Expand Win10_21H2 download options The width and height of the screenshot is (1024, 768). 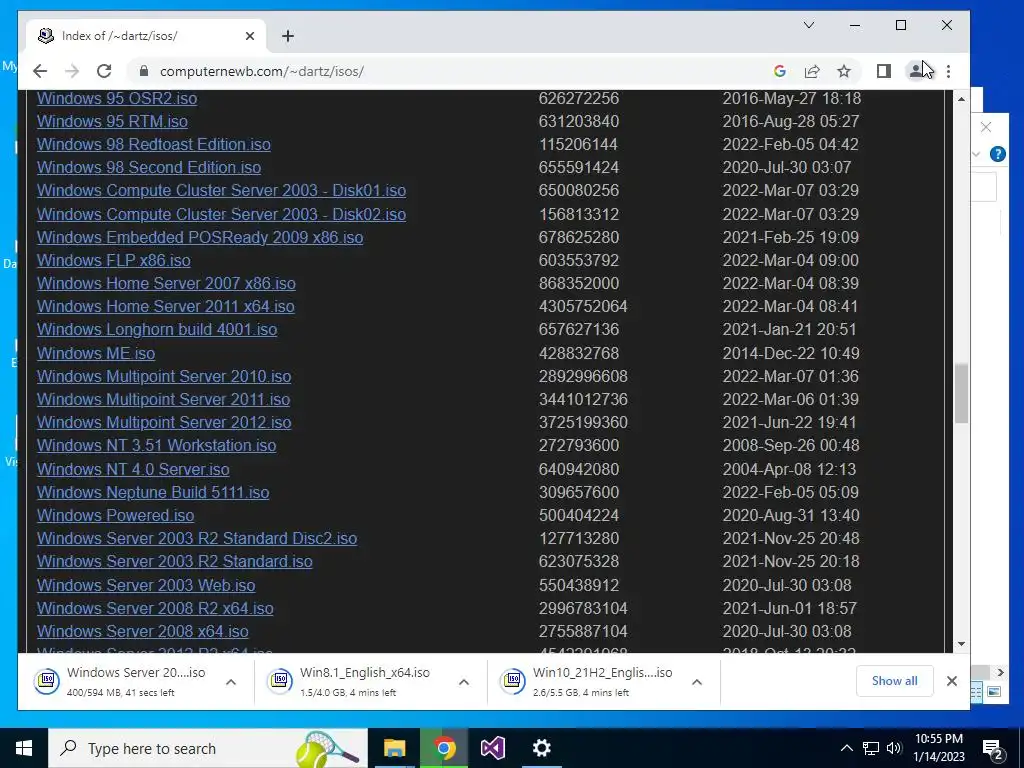click(697, 682)
